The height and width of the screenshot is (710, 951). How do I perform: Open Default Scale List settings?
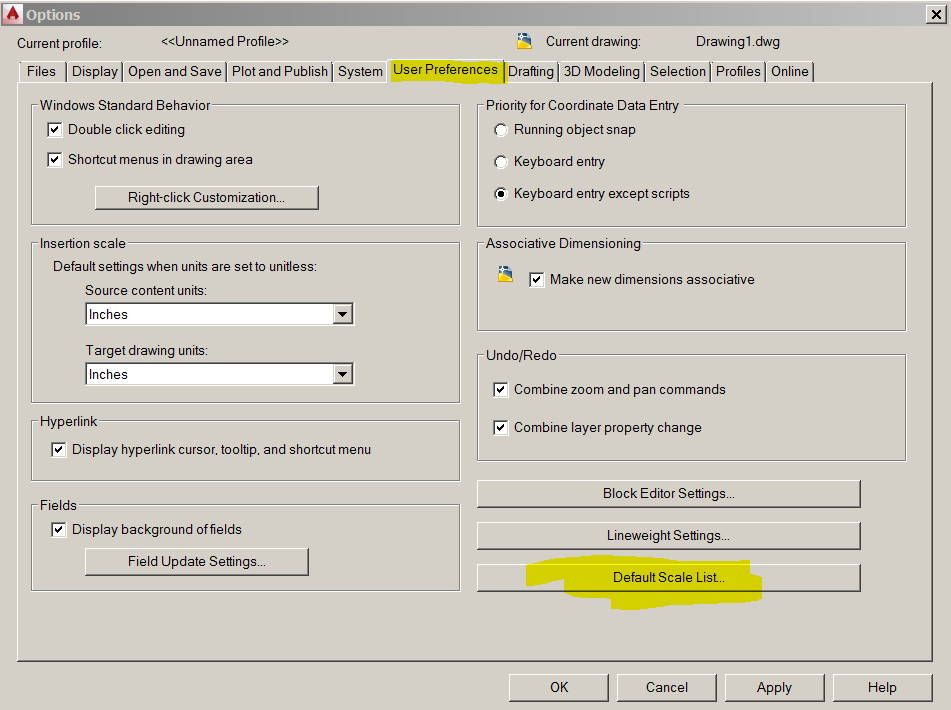click(668, 578)
